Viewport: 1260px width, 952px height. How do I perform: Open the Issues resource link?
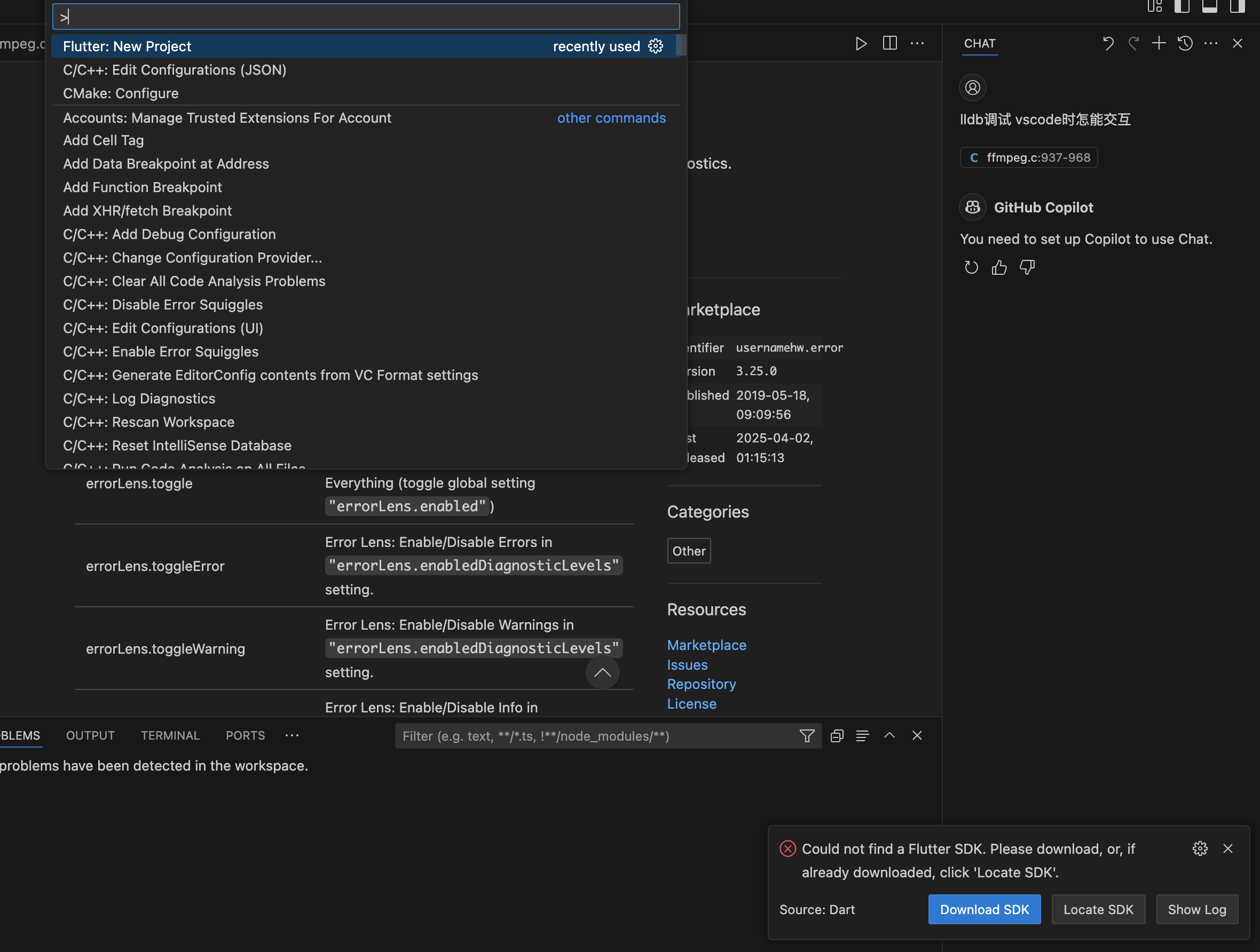[x=687, y=664]
